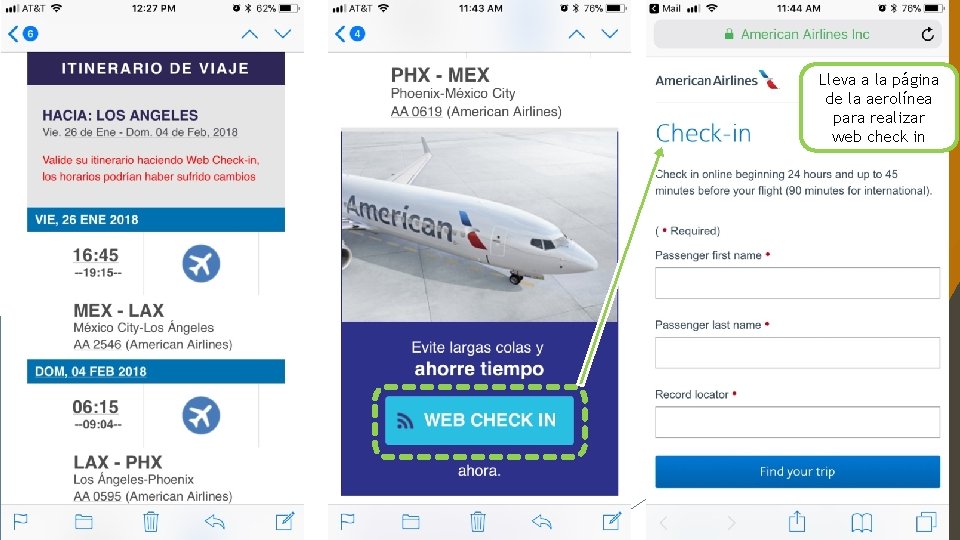Click the Record locator input box

pos(797,422)
